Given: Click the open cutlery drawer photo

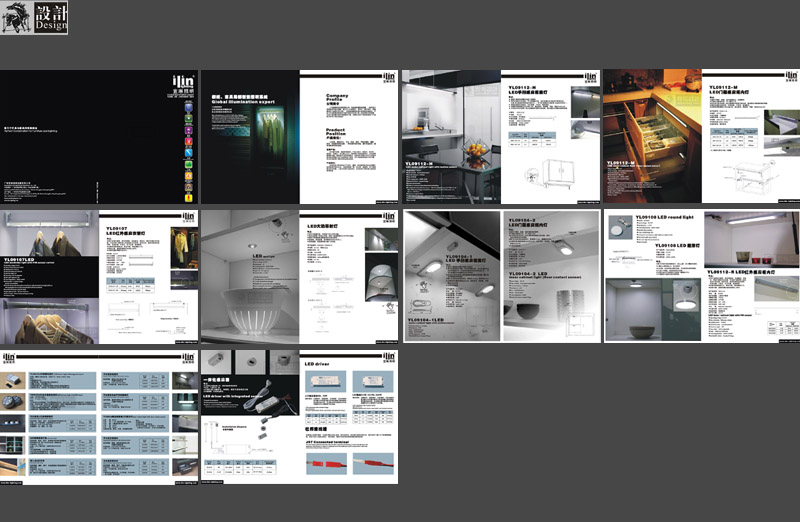Looking at the screenshot, I should pos(653,137).
